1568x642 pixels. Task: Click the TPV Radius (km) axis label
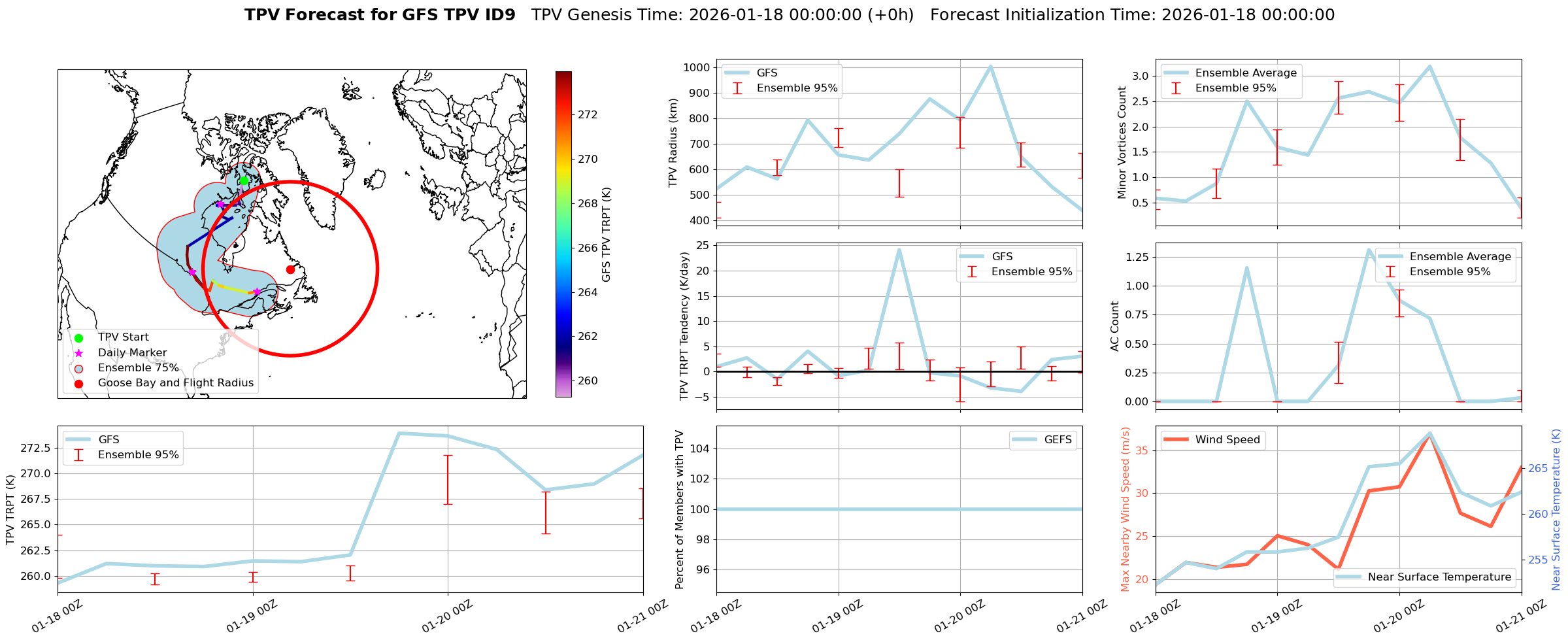coord(673,143)
